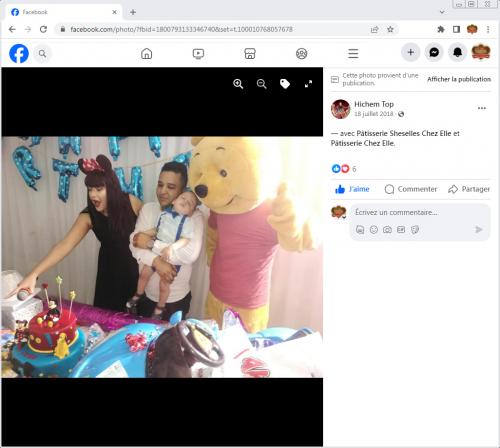
Task: Bookmark this page with star
Action: [x=390, y=29]
